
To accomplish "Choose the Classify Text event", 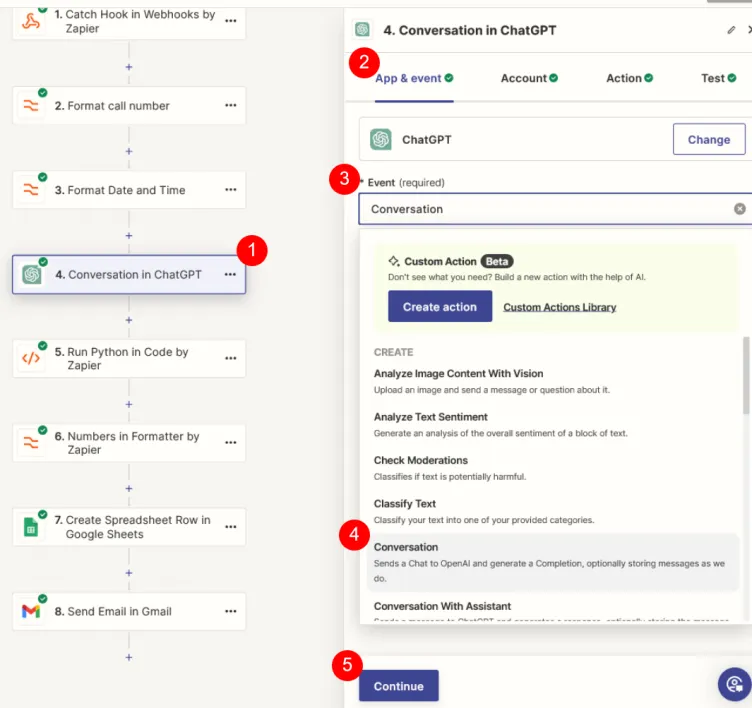I will [x=552, y=512].
